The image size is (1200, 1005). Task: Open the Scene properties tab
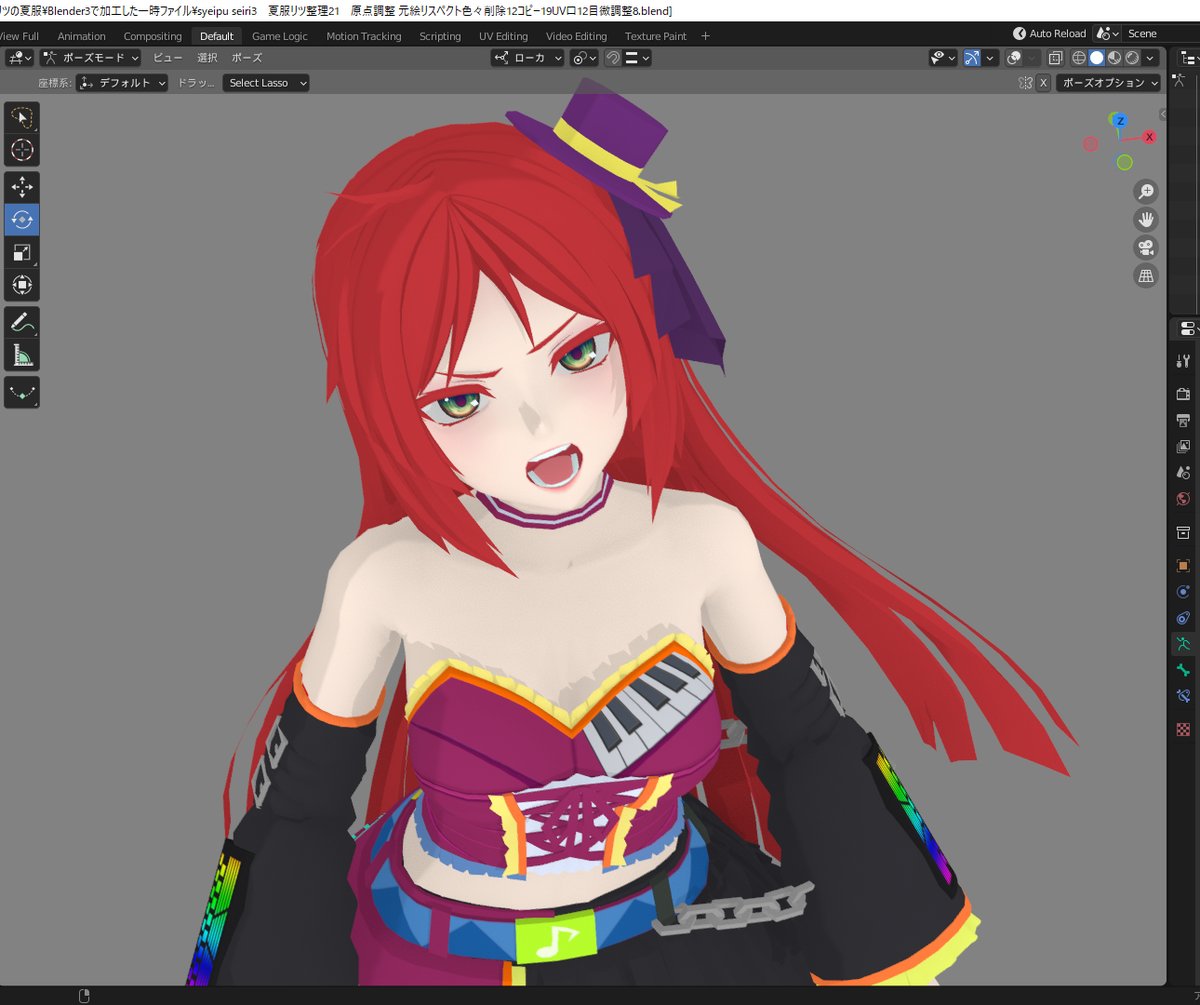tap(1184, 472)
